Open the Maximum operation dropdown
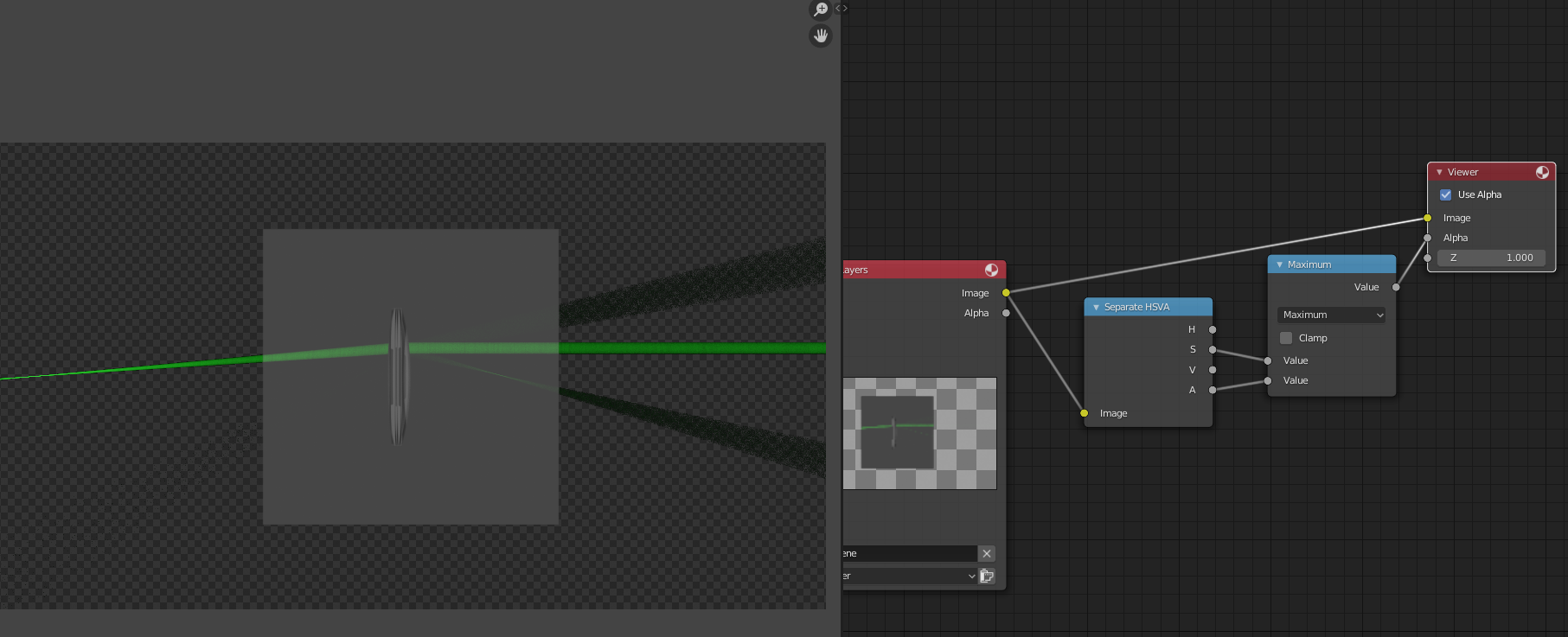Image resolution: width=1568 pixels, height=637 pixels. point(1331,315)
